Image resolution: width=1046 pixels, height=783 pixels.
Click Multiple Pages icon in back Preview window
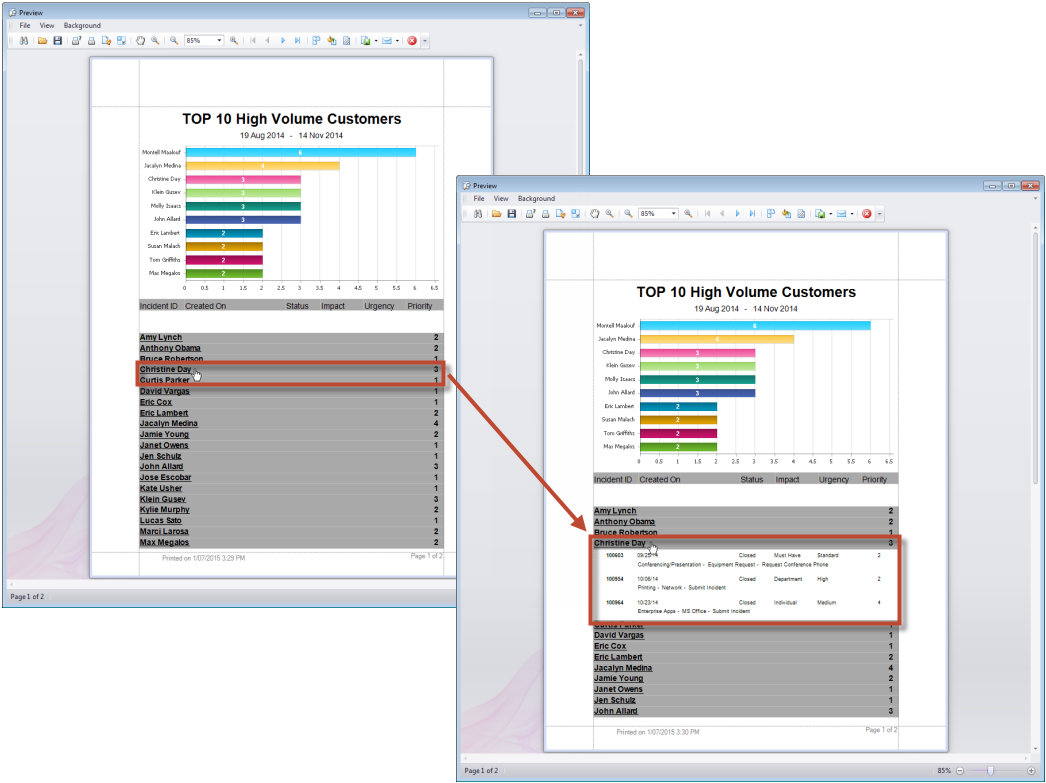[316, 41]
